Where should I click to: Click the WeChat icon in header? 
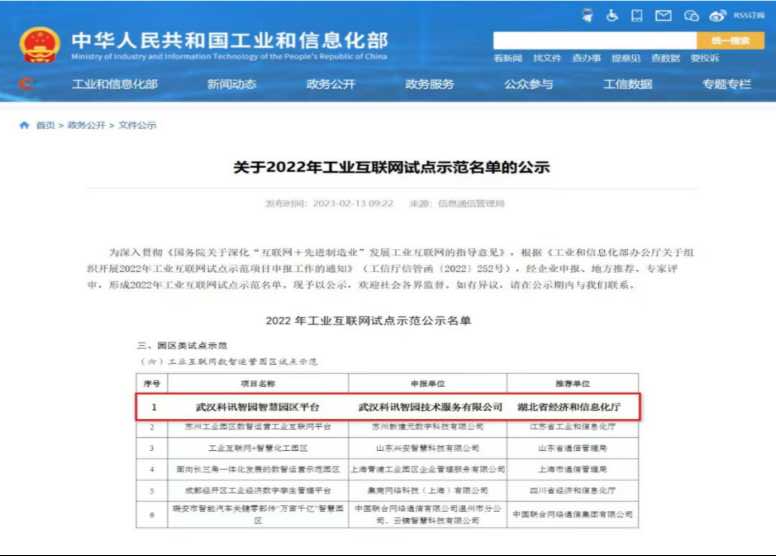[691, 16]
